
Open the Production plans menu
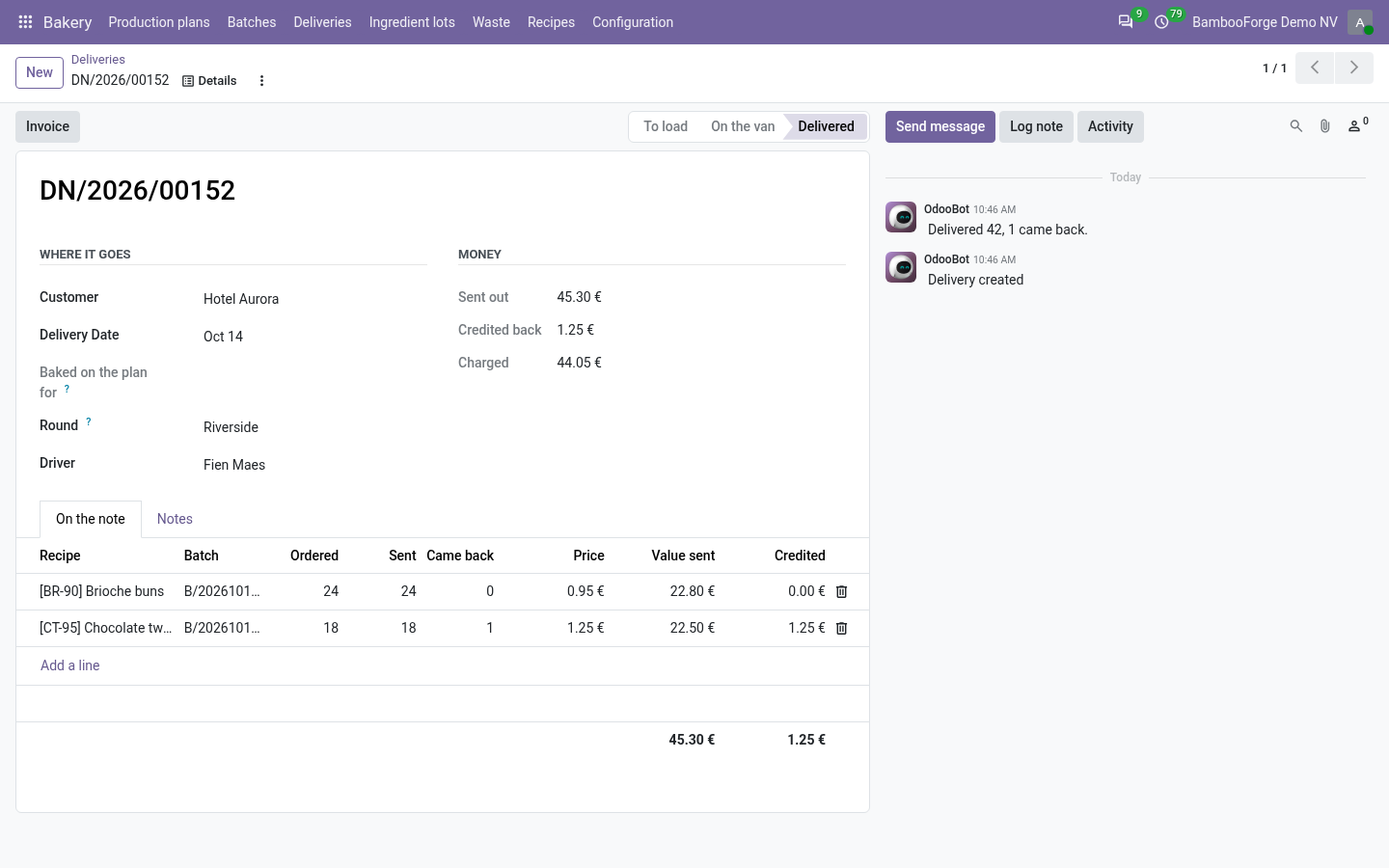[159, 22]
